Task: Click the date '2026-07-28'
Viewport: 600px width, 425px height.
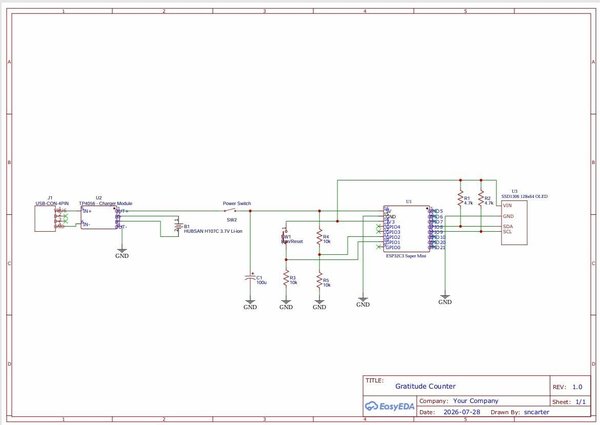Action: point(461,412)
